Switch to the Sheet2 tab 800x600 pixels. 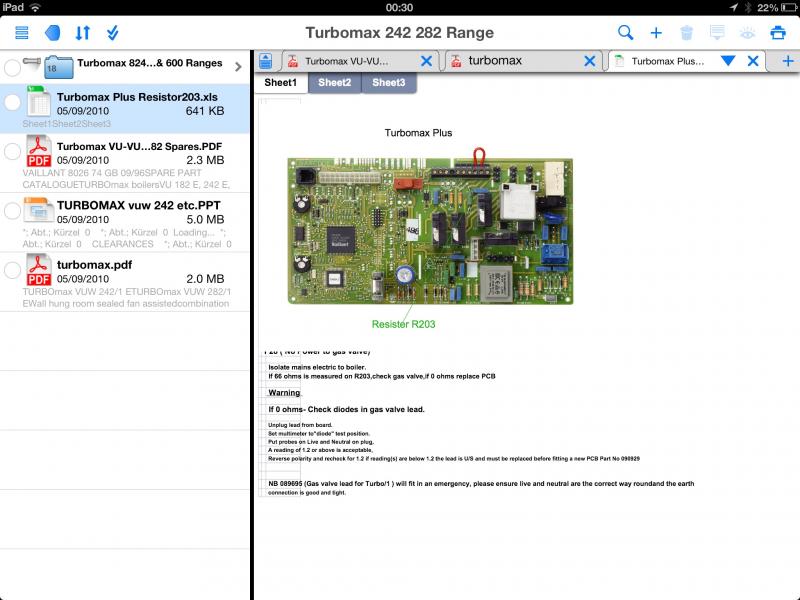(x=335, y=83)
